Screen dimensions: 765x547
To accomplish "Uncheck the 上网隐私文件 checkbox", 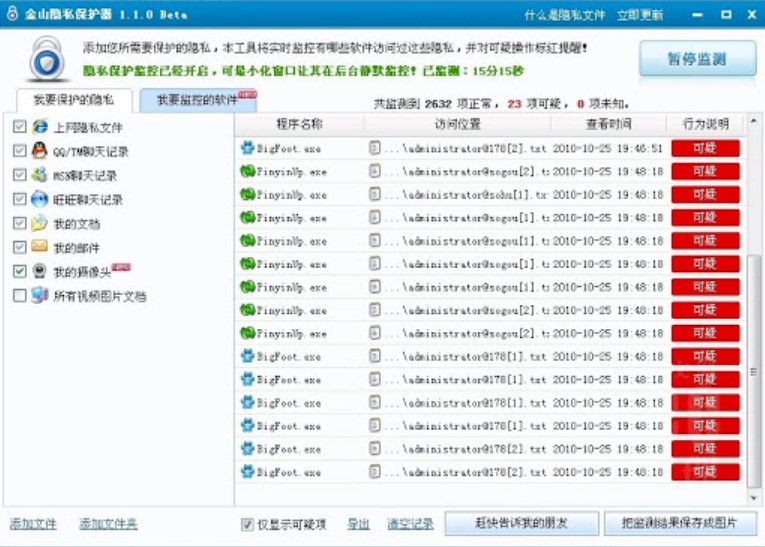I will coord(20,127).
